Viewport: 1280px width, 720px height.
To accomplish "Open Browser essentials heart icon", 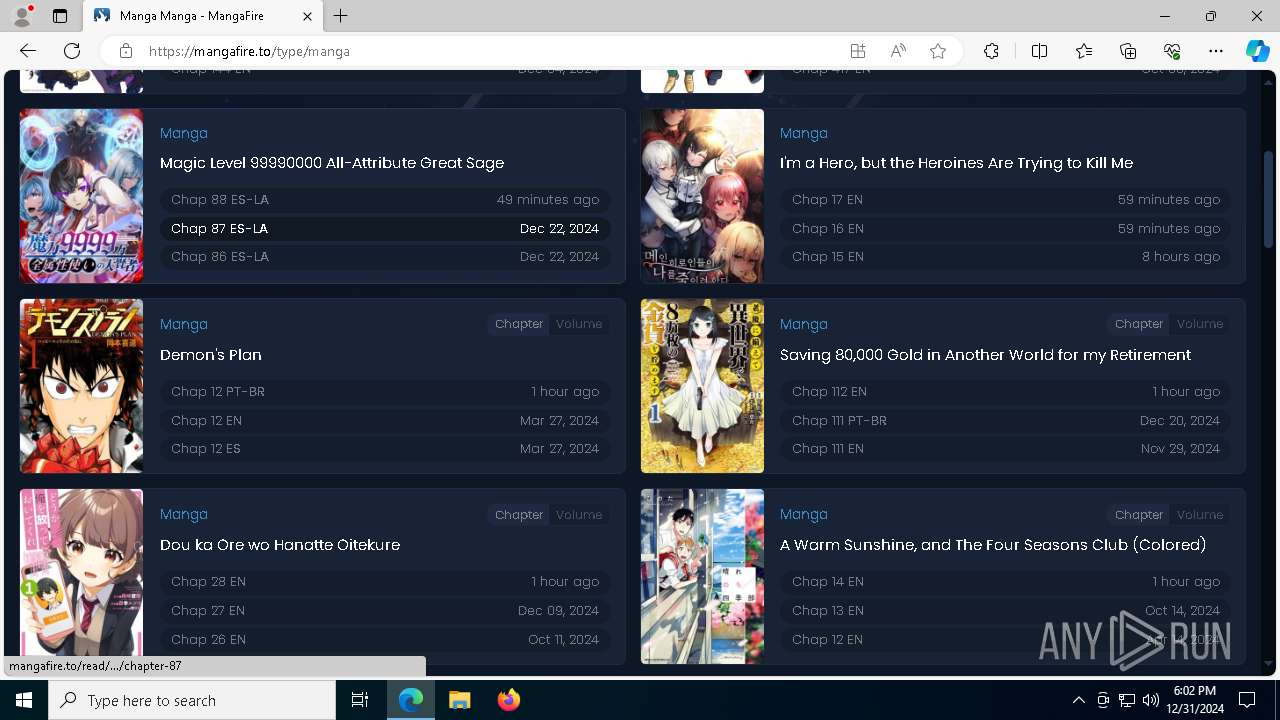I will click(1172, 51).
